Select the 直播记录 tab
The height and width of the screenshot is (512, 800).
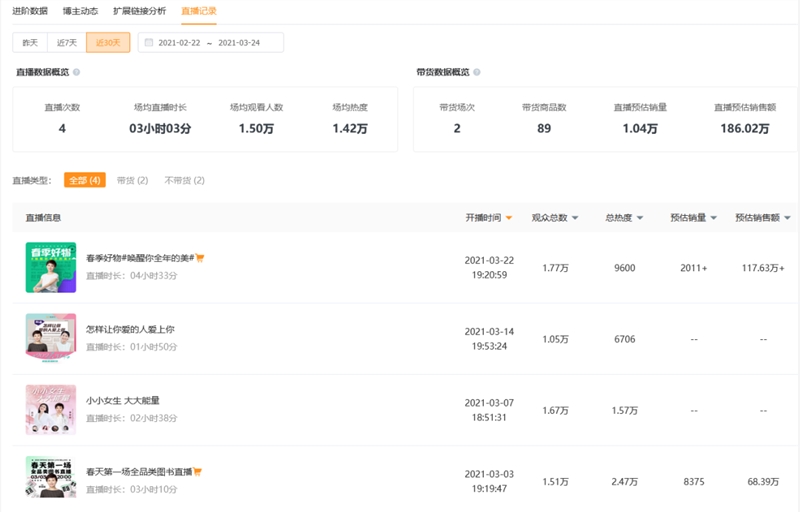[198, 11]
